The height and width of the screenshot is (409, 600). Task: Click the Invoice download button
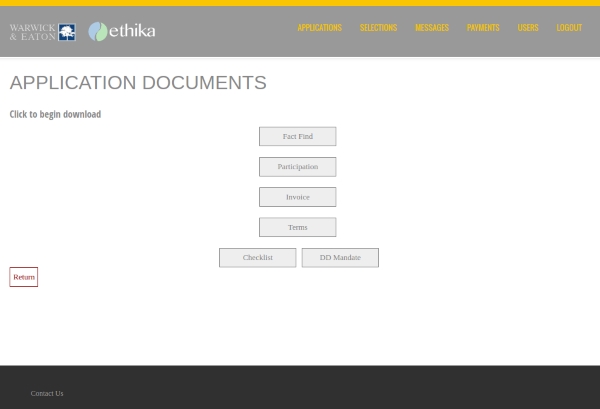[298, 197]
